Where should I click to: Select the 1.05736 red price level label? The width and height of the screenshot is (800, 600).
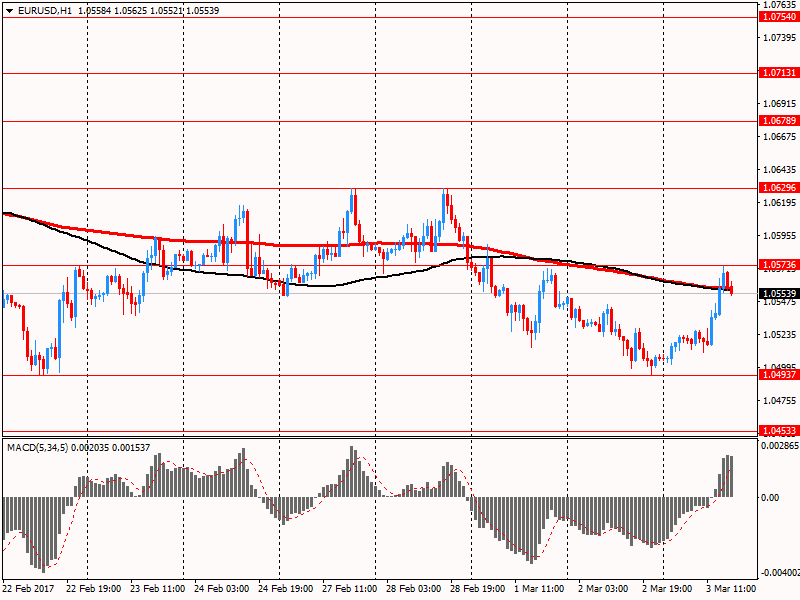pos(779,265)
